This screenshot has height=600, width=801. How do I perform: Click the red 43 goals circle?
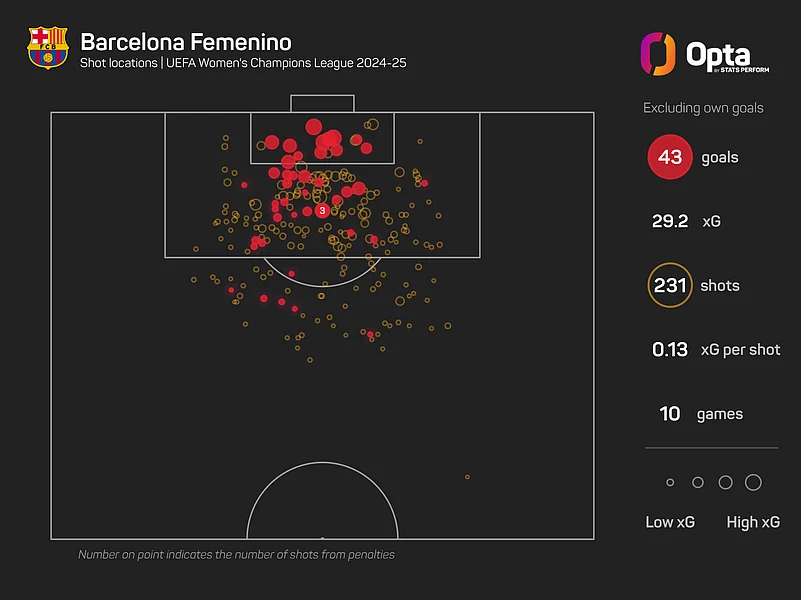coord(670,158)
